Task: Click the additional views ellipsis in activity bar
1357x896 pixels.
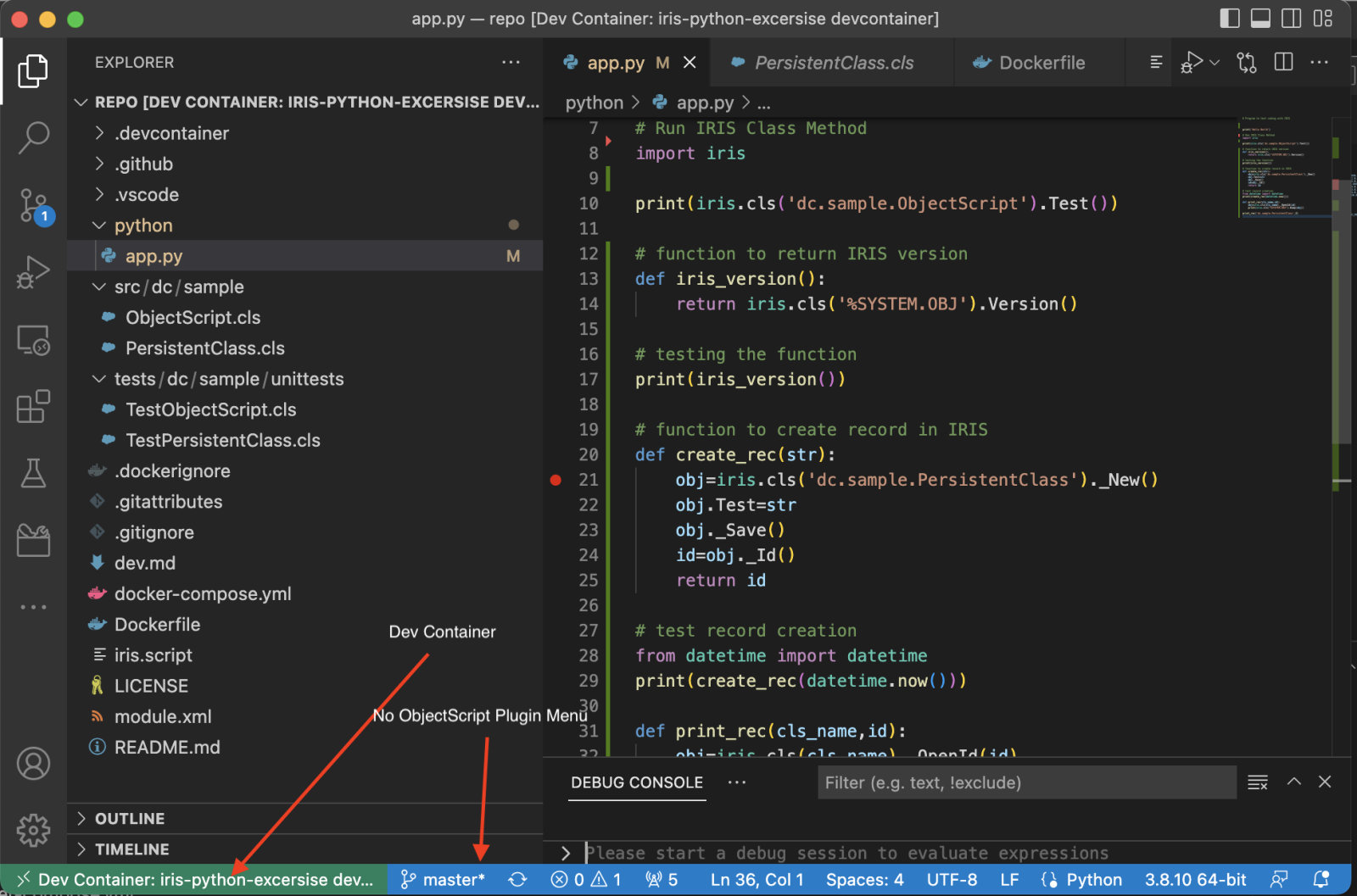Action: tap(33, 607)
